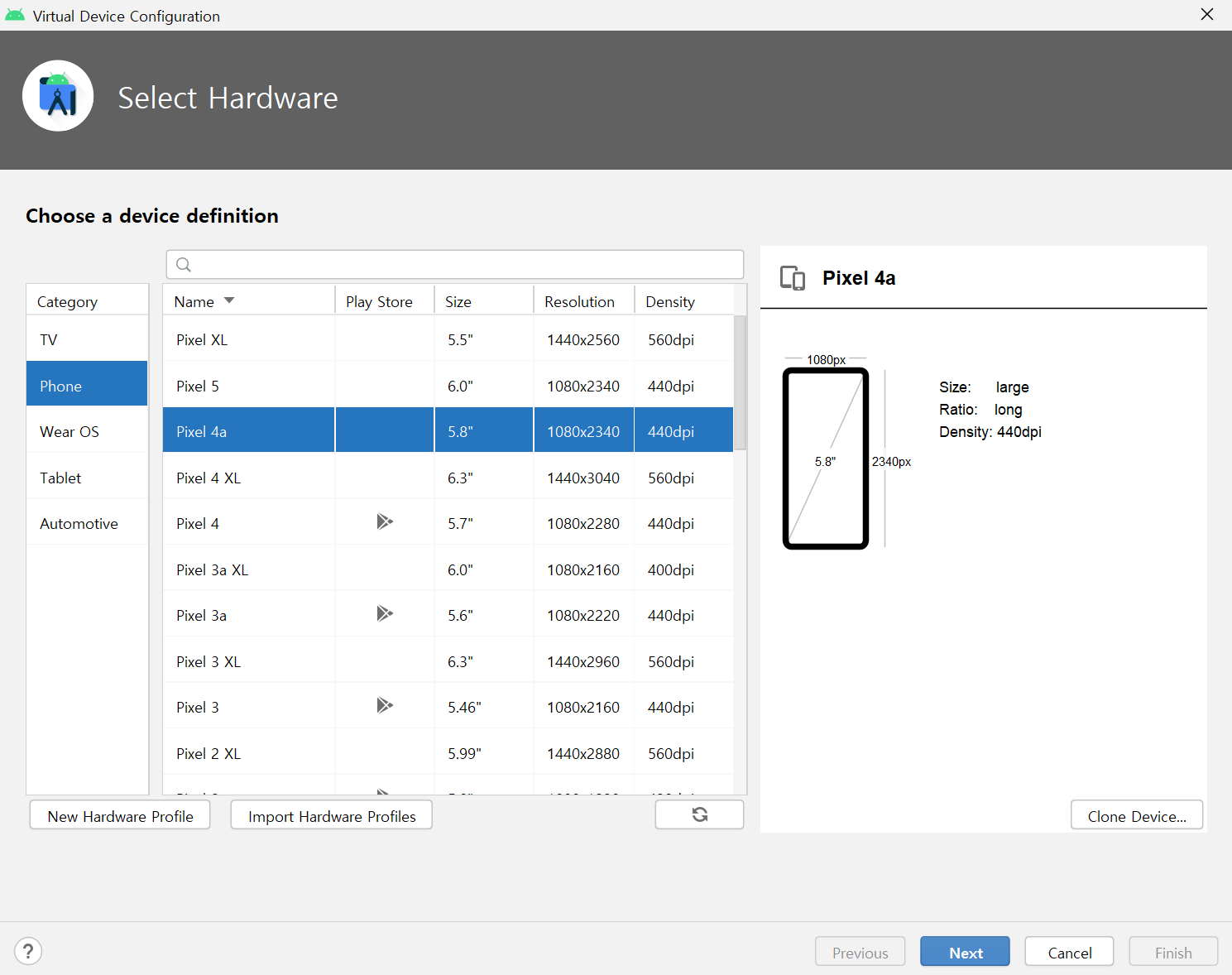Click the search magnifier icon
The image size is (1232, 975).
click(x=184, y=265)
